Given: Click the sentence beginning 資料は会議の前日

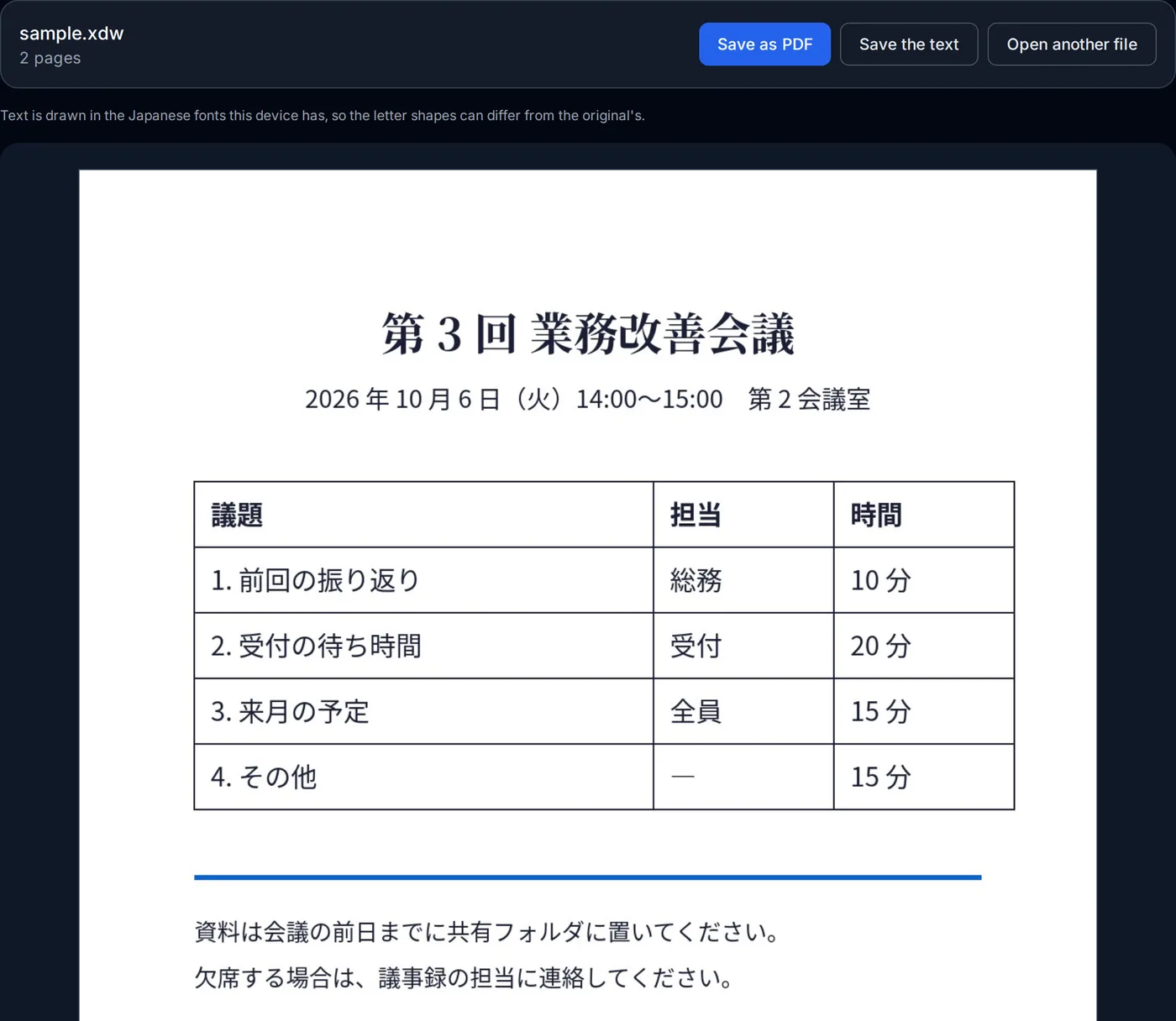Looking at the screenshot, I should [x=489, y=932].
